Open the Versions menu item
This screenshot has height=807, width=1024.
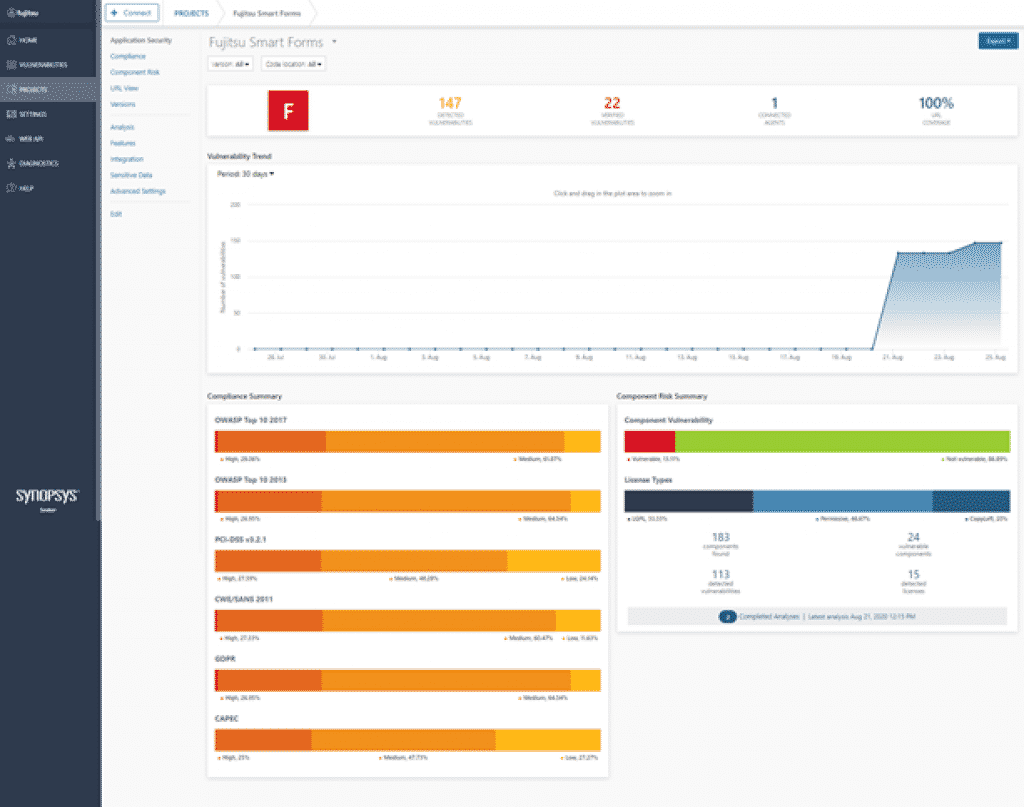pos(123,104)
